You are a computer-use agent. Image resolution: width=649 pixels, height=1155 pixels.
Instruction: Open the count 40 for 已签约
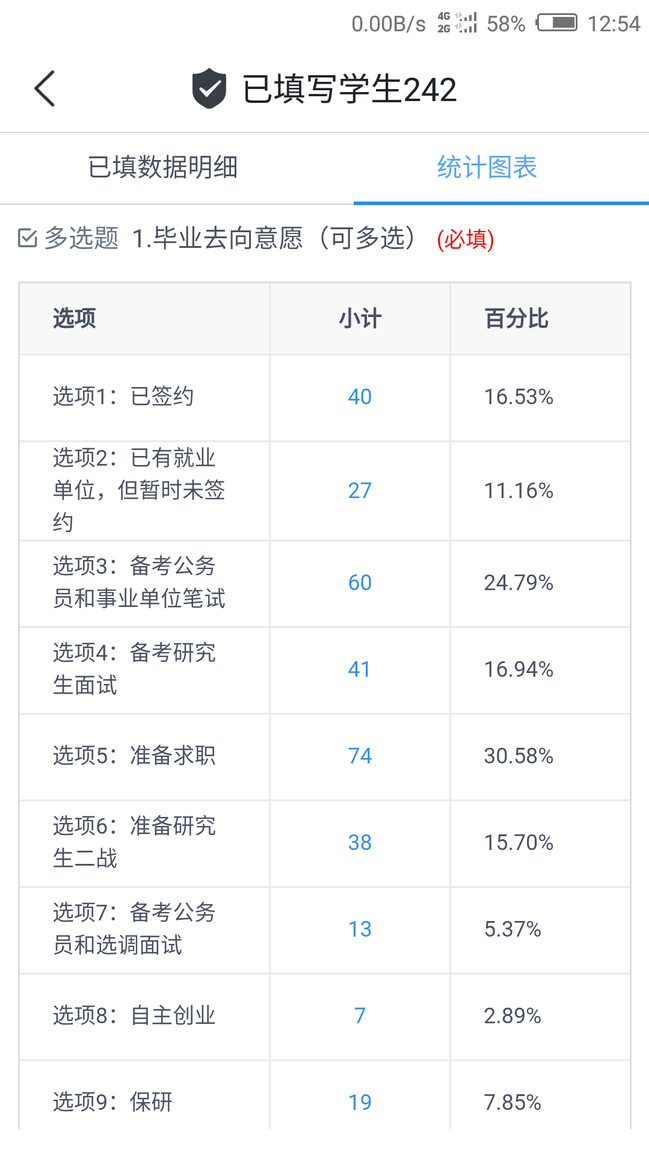coord(360,397)
